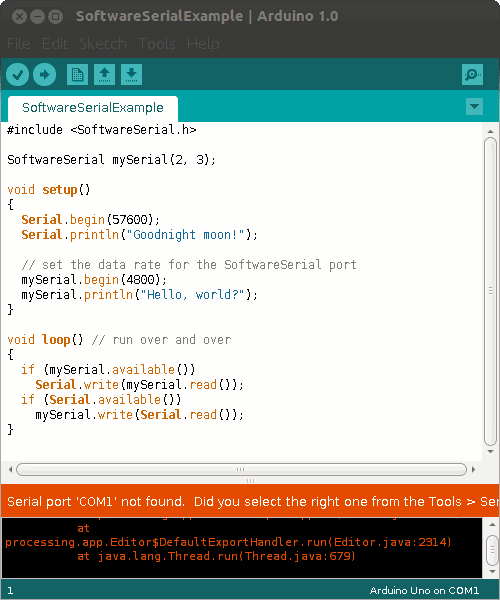500x600 pixels.
Task: Click horizontal scrollbar right arrow
Action: [x=474, y=469]
